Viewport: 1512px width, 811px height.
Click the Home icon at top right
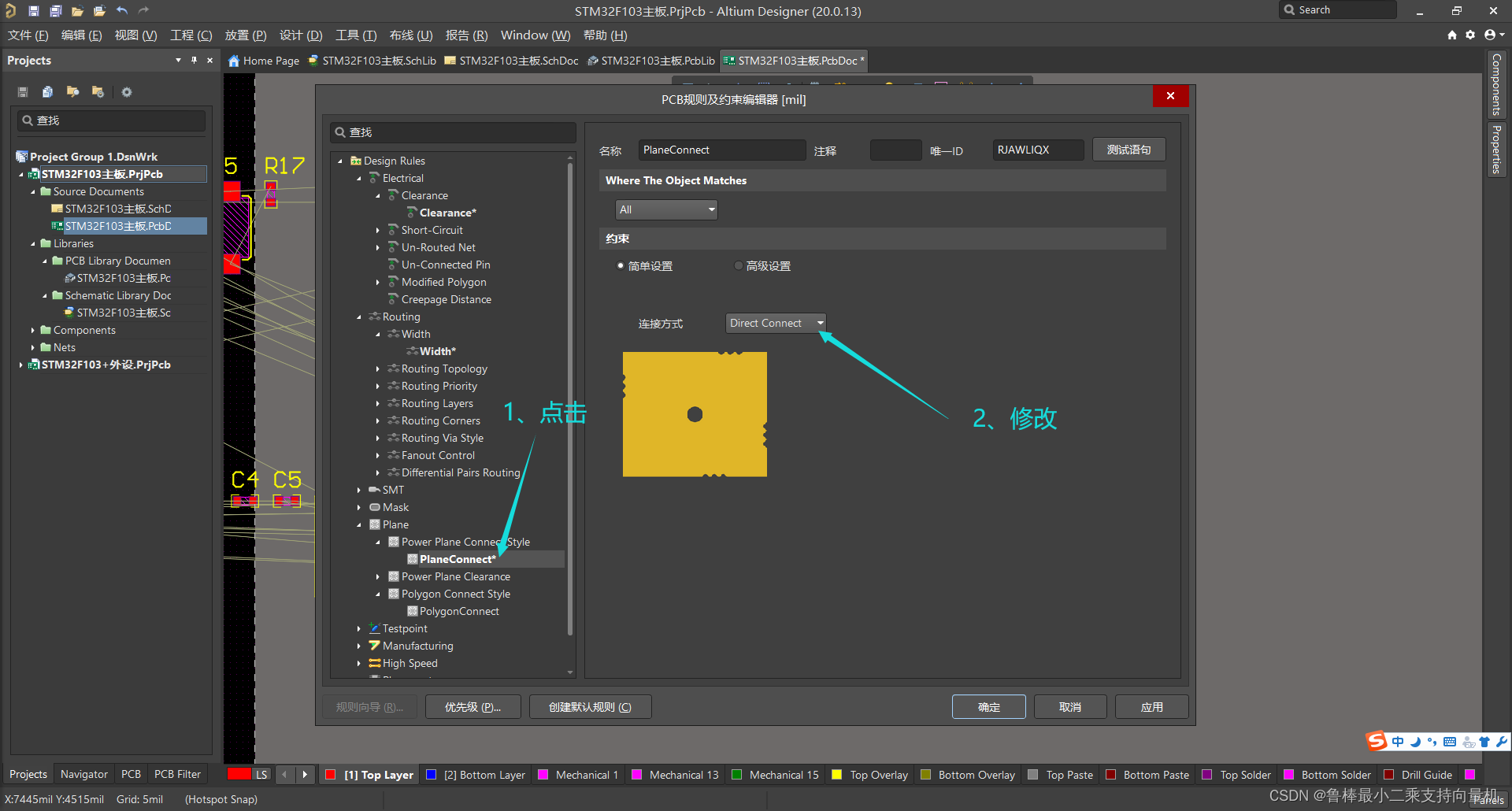tap(1452, 35)
